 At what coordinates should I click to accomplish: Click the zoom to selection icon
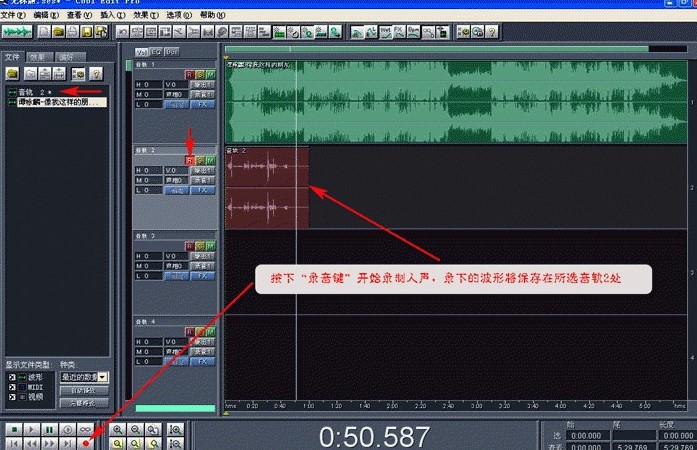pos(117,443)
